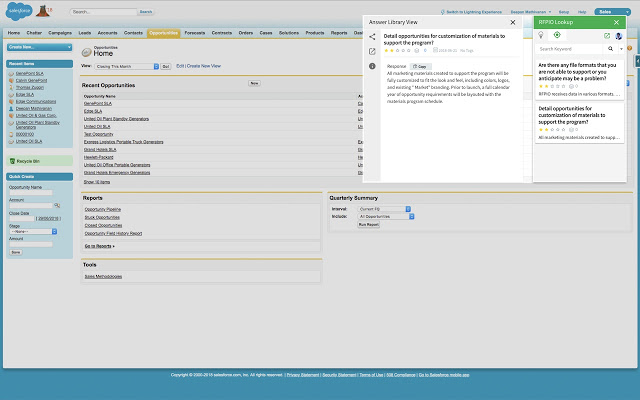Open the Opportunity Pipeline report link

[x=102, y=210]
